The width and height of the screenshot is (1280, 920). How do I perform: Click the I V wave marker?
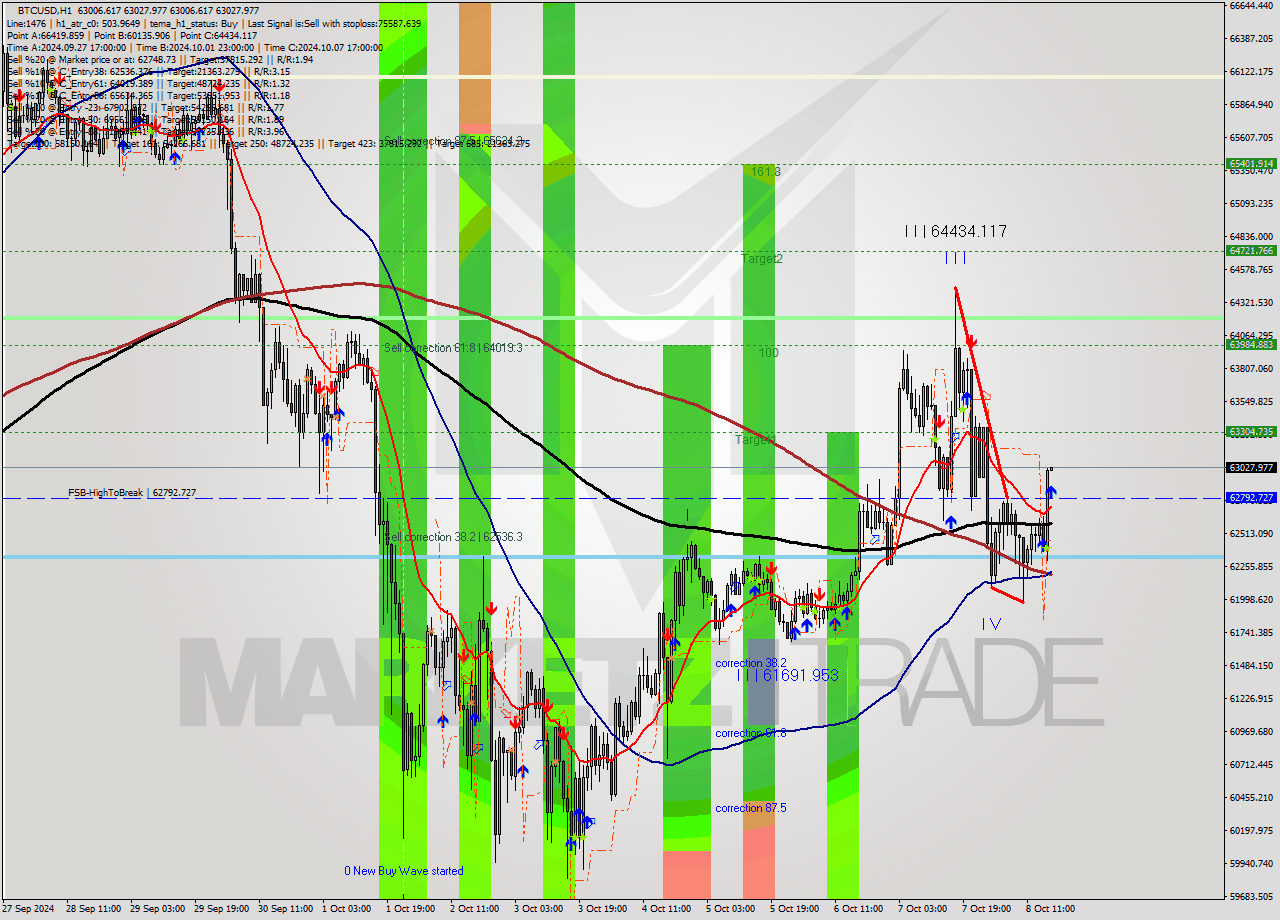tap(991, 624)
